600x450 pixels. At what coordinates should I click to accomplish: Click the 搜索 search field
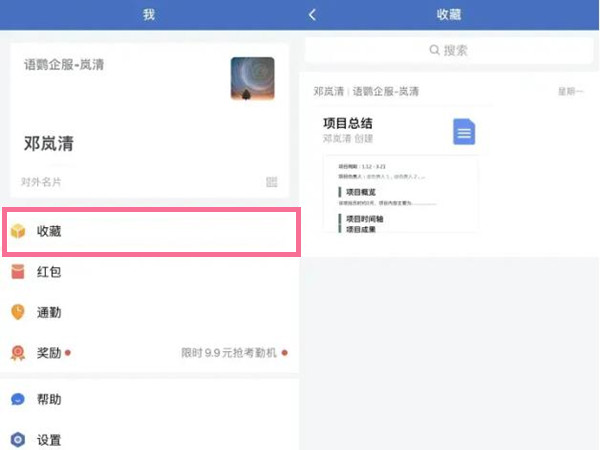coord(448,50)
